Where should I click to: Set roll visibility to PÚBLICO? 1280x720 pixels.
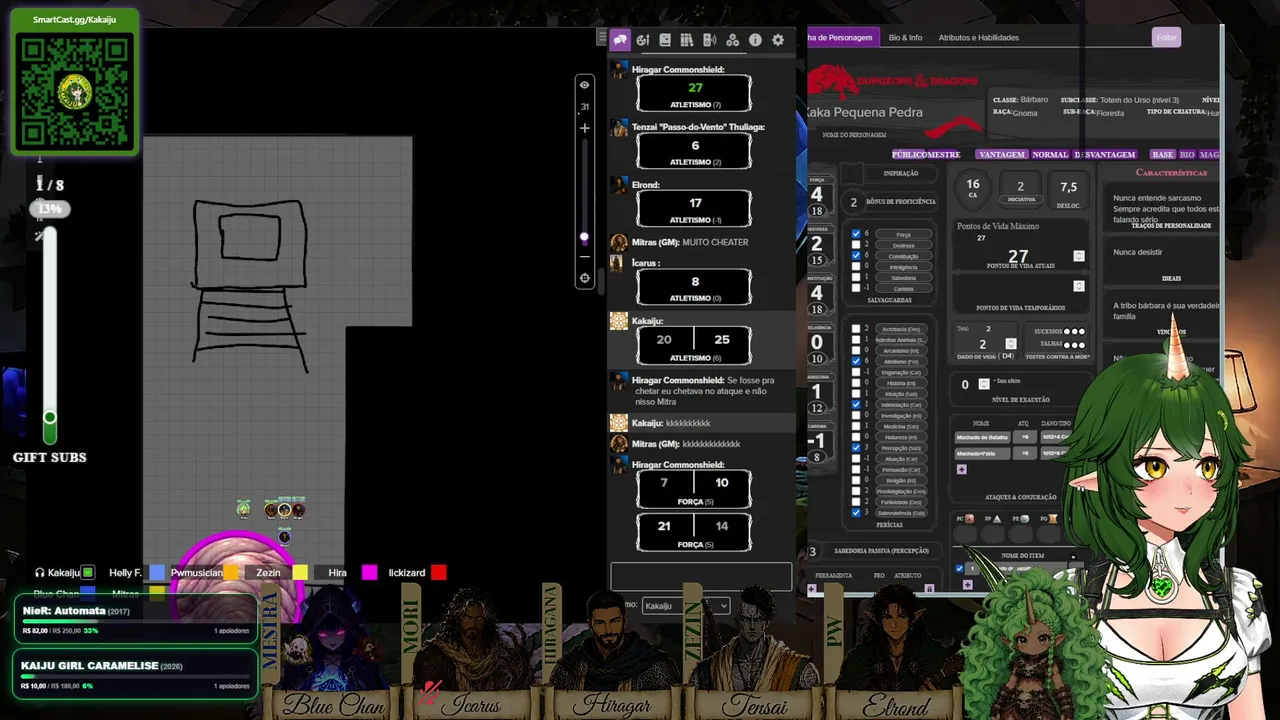click(x=909, y=155)
